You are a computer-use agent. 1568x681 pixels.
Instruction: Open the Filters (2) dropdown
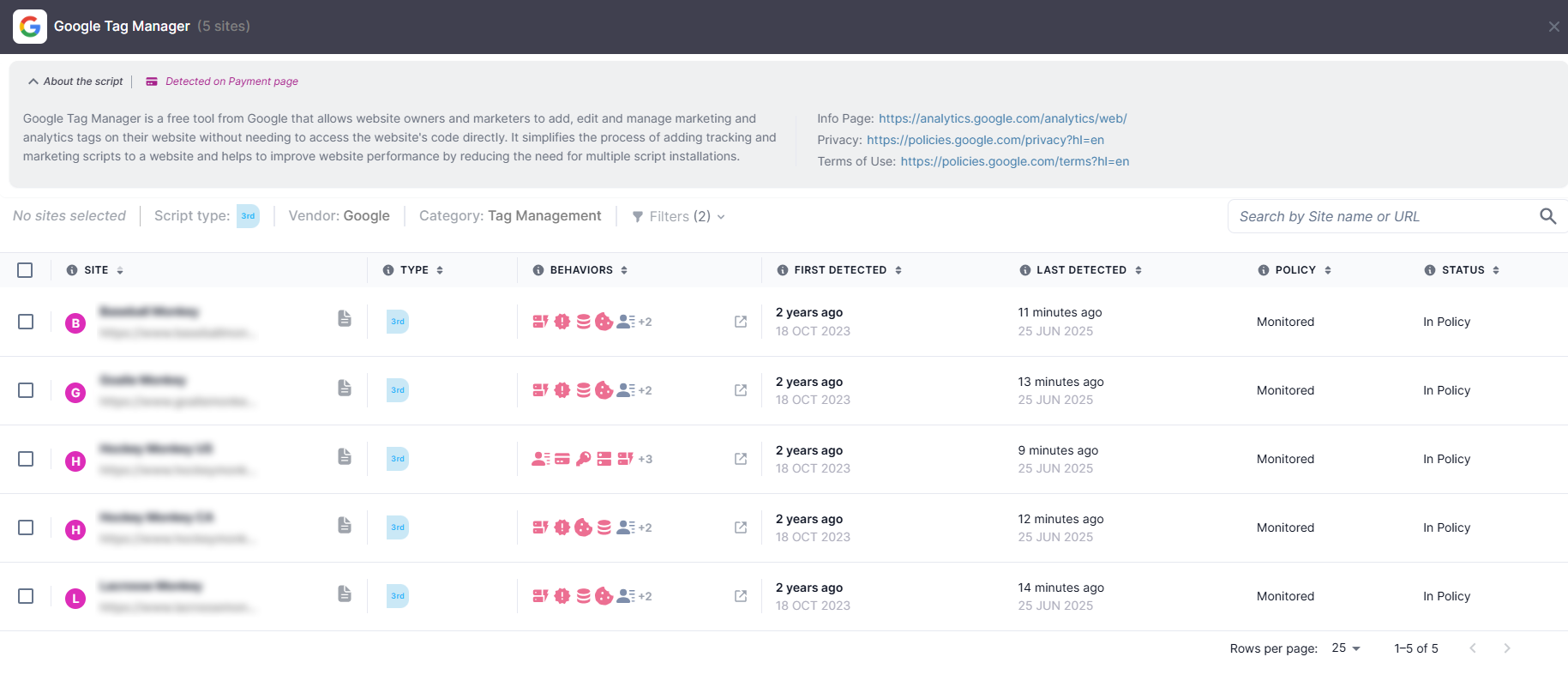[679, 216]
